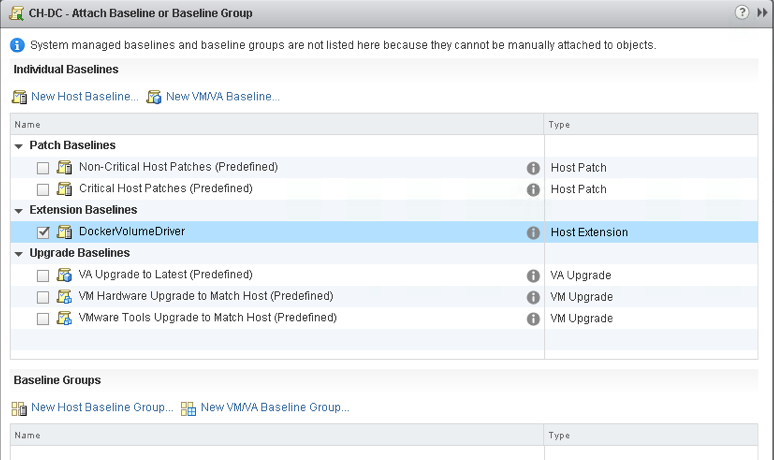Collapse the Patch Baselines group
The width and height of the screenshot is (774, 460).
tap(19, 146)
